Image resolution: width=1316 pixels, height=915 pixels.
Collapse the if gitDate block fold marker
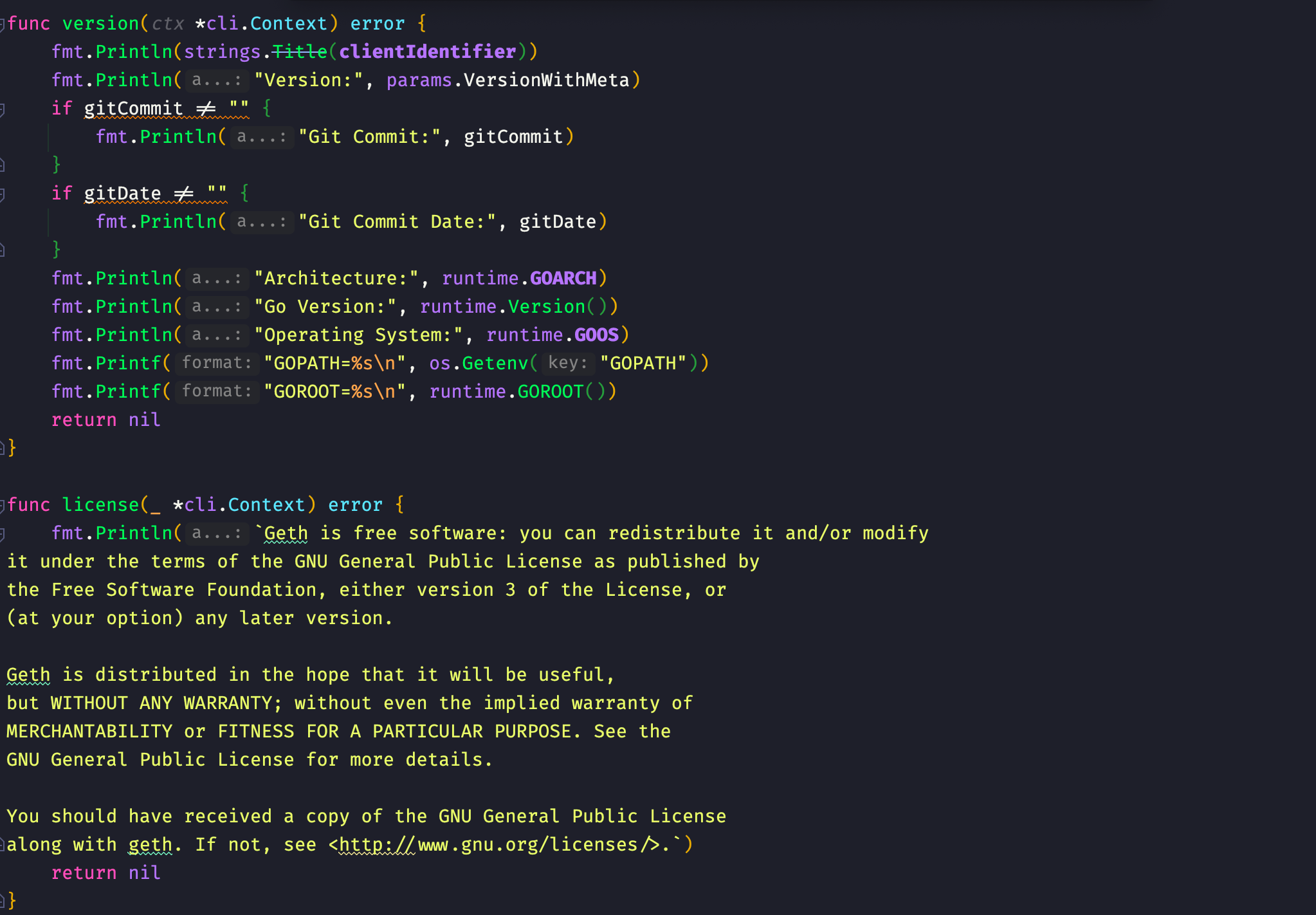tap(3, 194)
